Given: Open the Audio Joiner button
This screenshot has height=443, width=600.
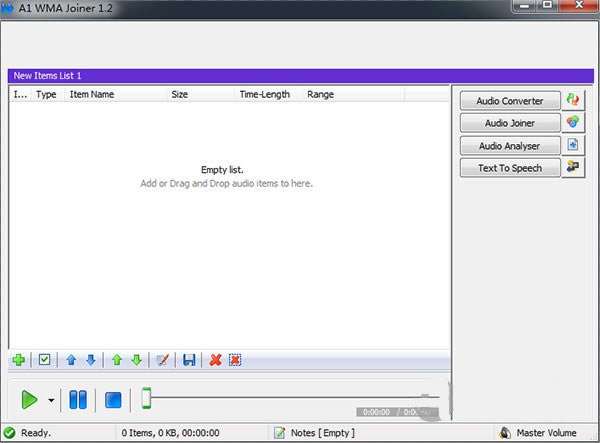Looking at the screenshot, I should (510, 123).
